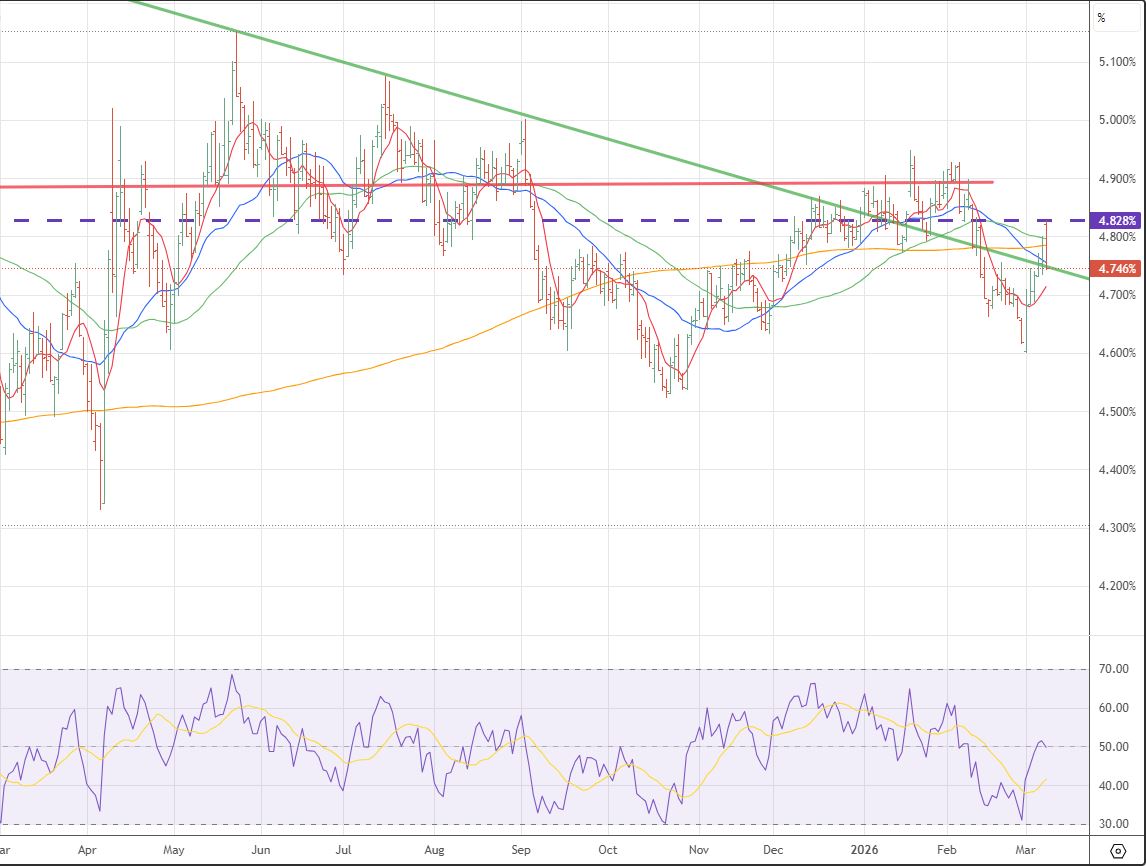This screenshot has height=866, width=1146.
Task: Click the 4.500% price axis label
Action: [x=1118, y=412]
